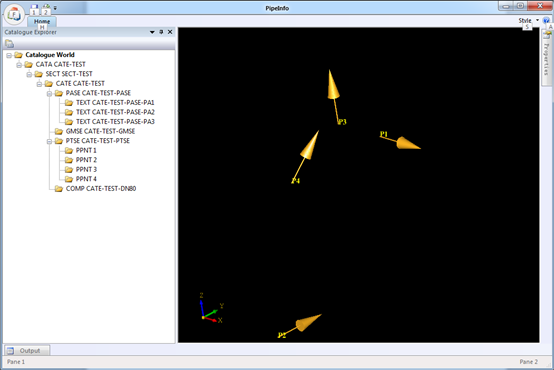Open the Catalogue Explorer panel dropdown arrow
554x370 pixels.
(152, 32)
